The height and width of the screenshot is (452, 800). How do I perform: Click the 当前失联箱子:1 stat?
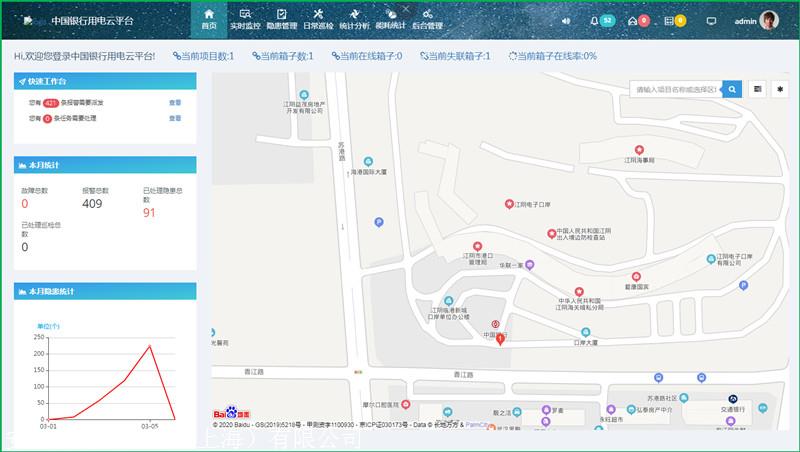click(455, 56)
